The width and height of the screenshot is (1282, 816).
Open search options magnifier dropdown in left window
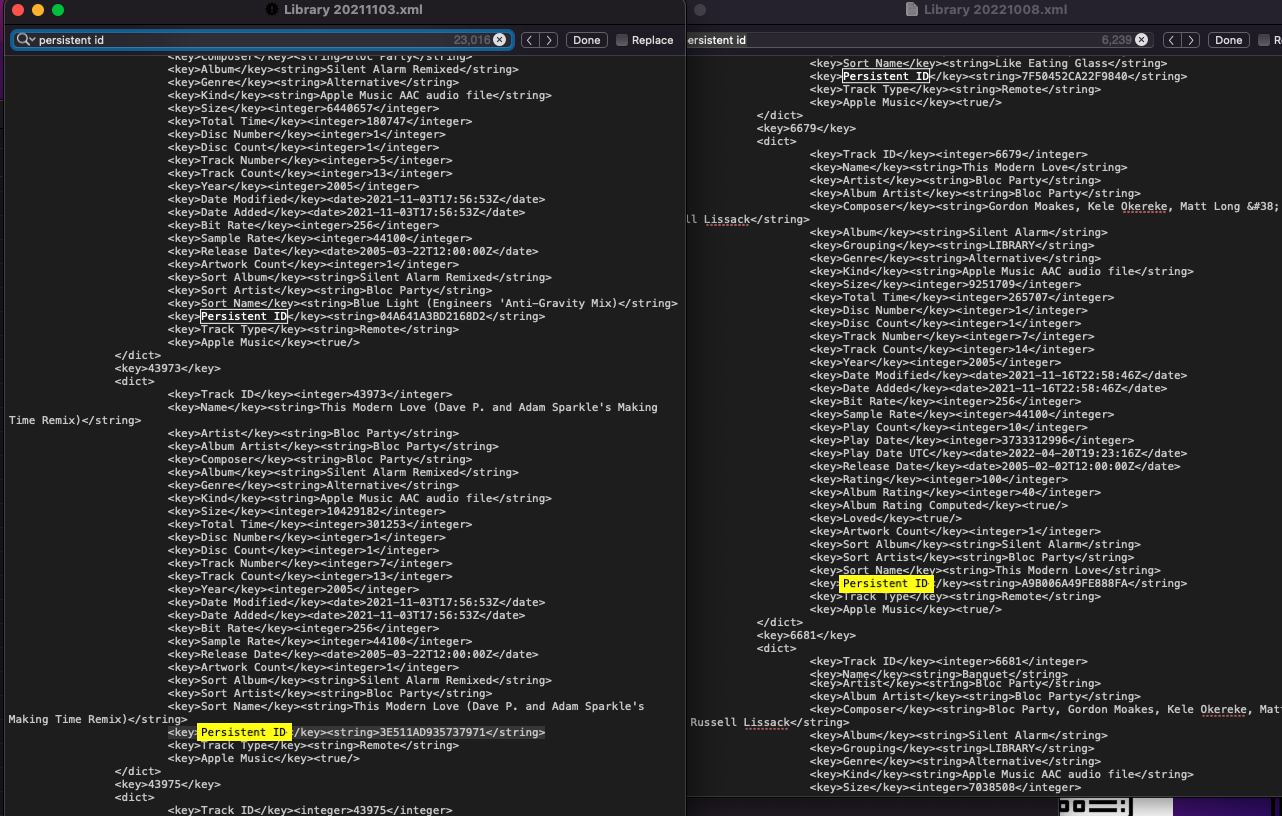(x=25, y=40)
